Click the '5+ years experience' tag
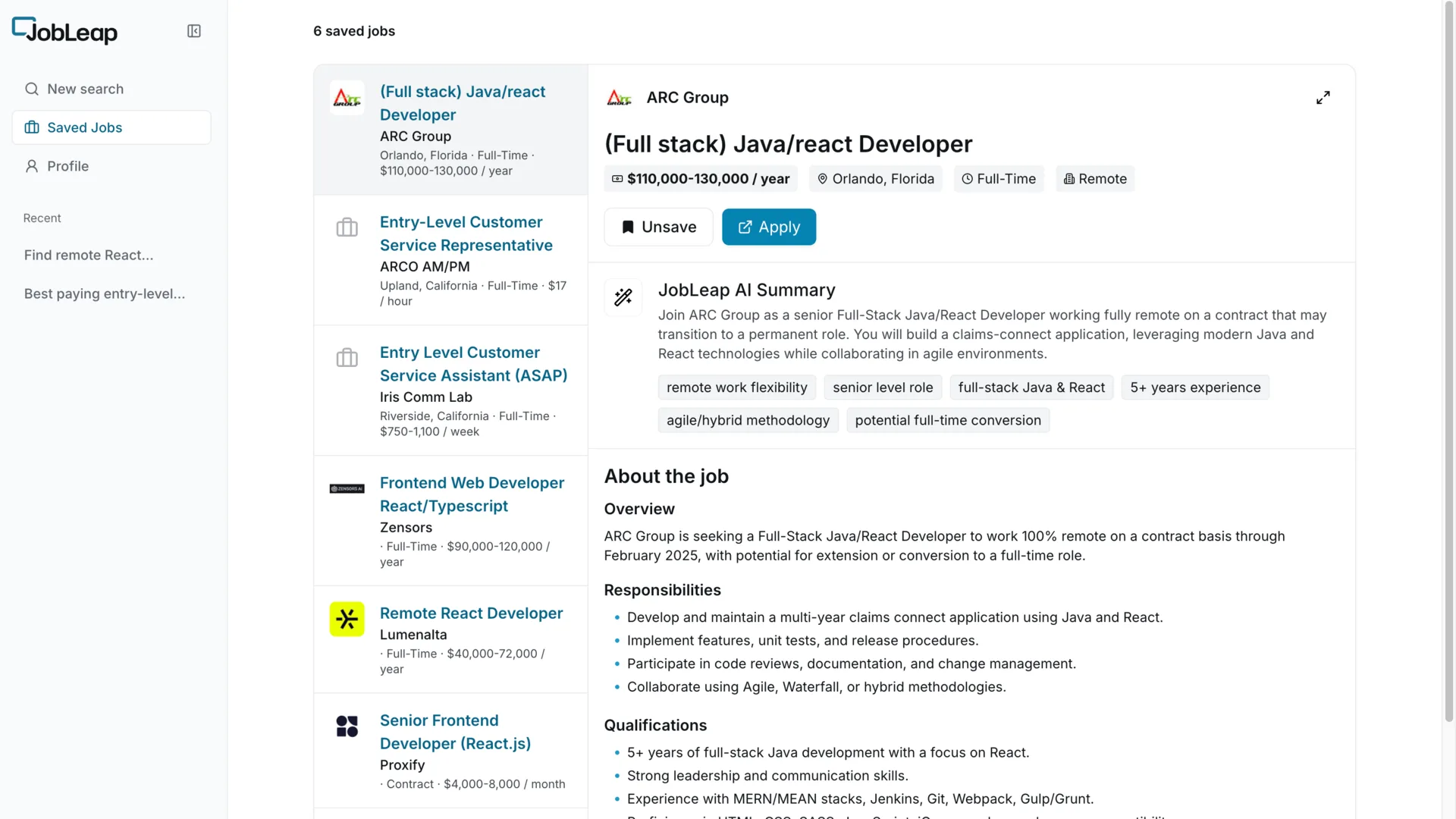The image size is (1456, 819). pyautogui.click(x=1195, y=388)
